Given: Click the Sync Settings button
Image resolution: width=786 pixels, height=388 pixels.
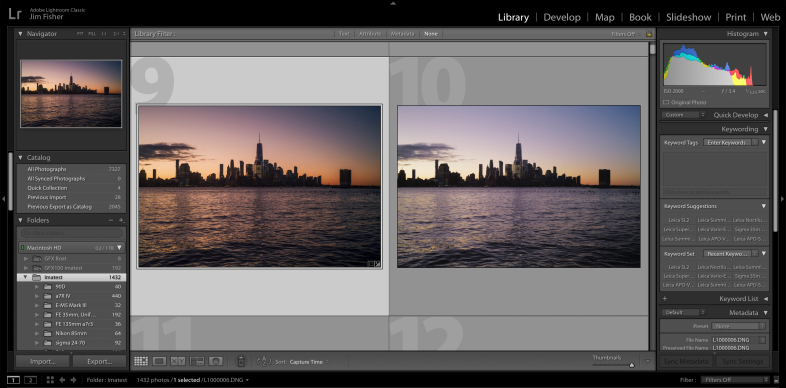Looking at the screenshot, I should [742, 361].
